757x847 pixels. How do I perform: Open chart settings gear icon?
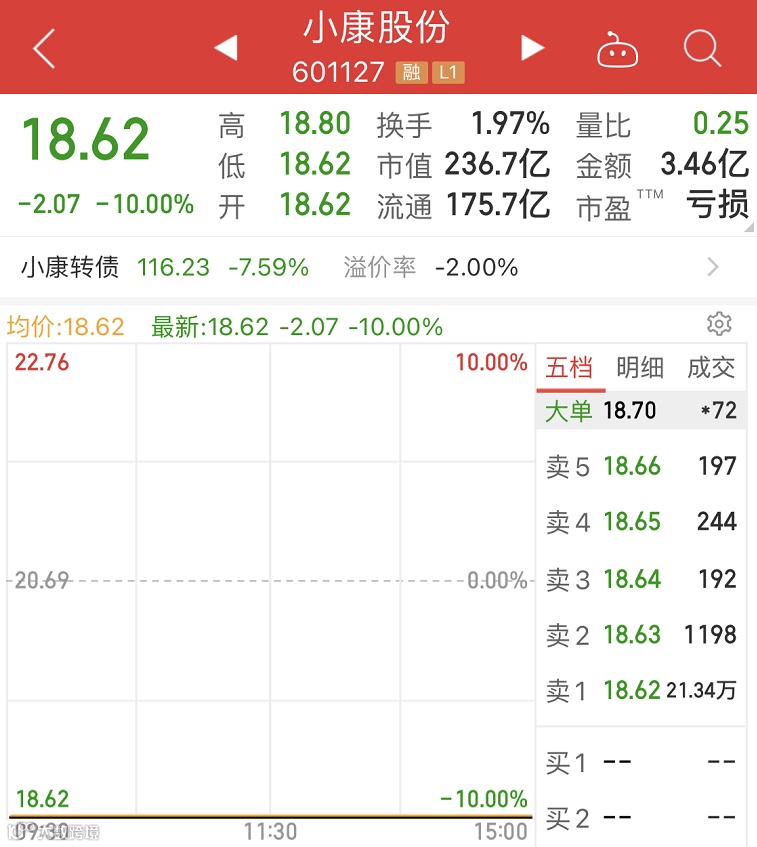pyautogui.click(x=719, y=324)
